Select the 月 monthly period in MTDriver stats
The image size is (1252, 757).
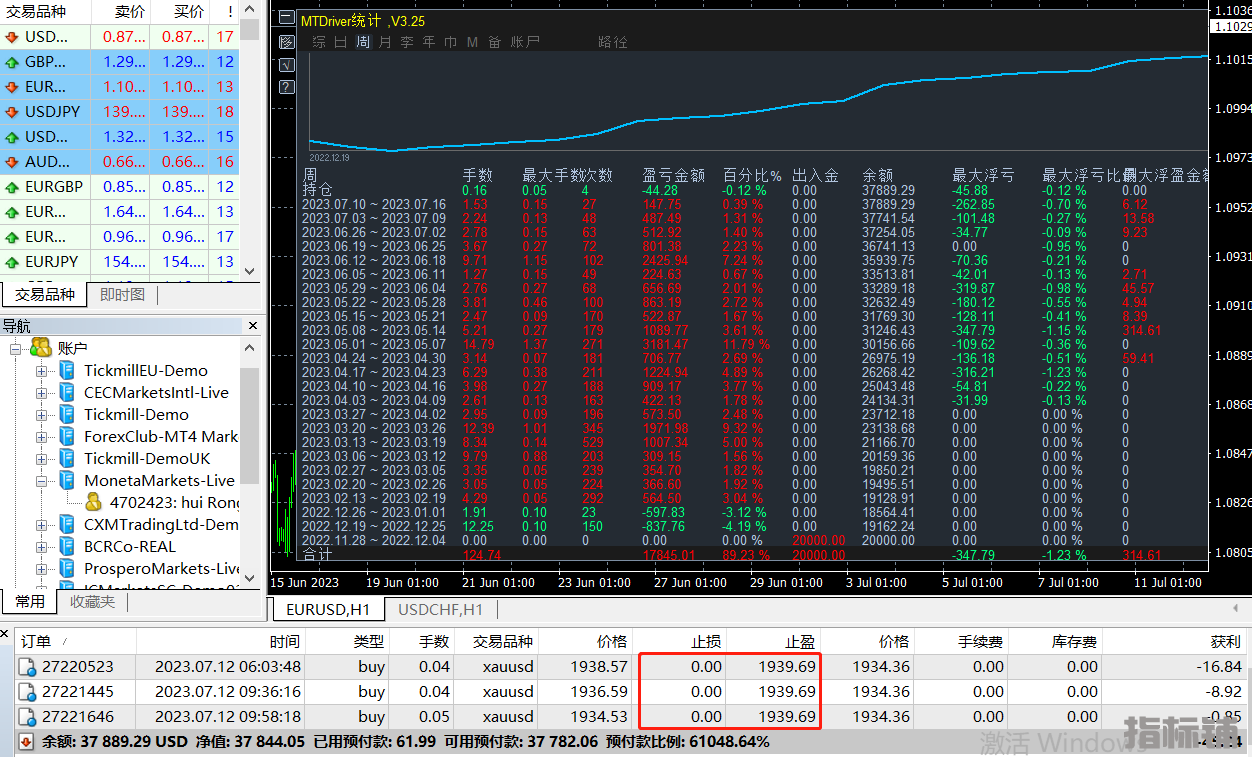coord(385,42)
